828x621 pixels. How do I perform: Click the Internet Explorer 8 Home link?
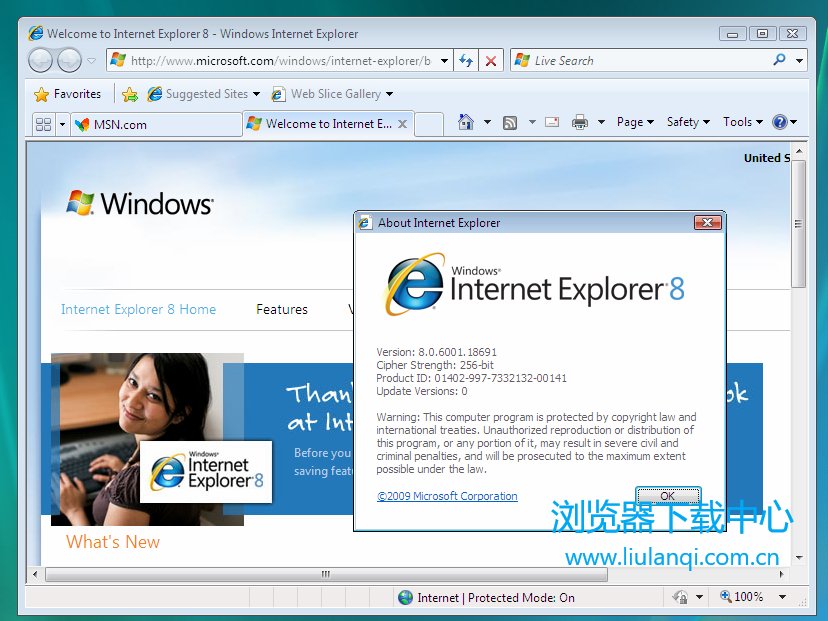point(138,309)
